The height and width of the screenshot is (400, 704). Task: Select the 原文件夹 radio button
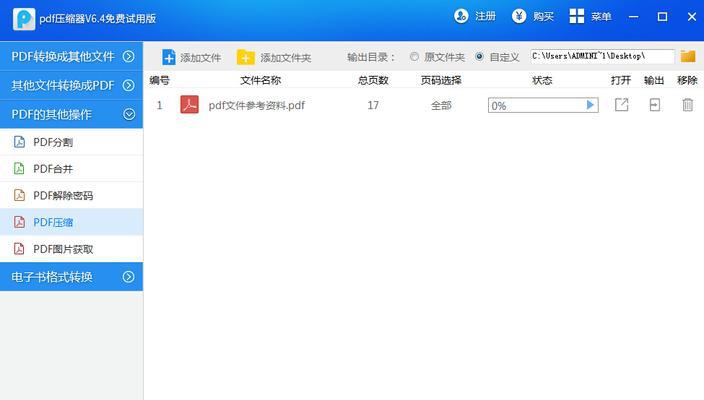pyautogui.click(x=414, y=57)
